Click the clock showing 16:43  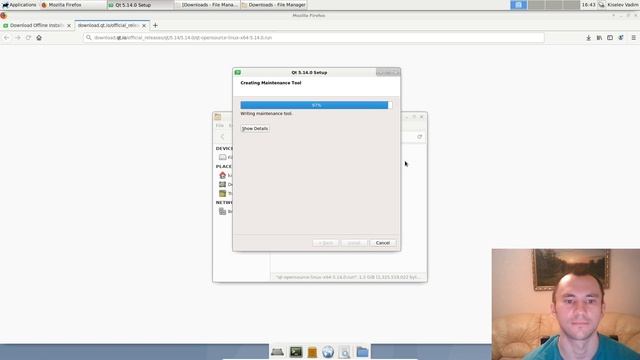tap(588, 5)
